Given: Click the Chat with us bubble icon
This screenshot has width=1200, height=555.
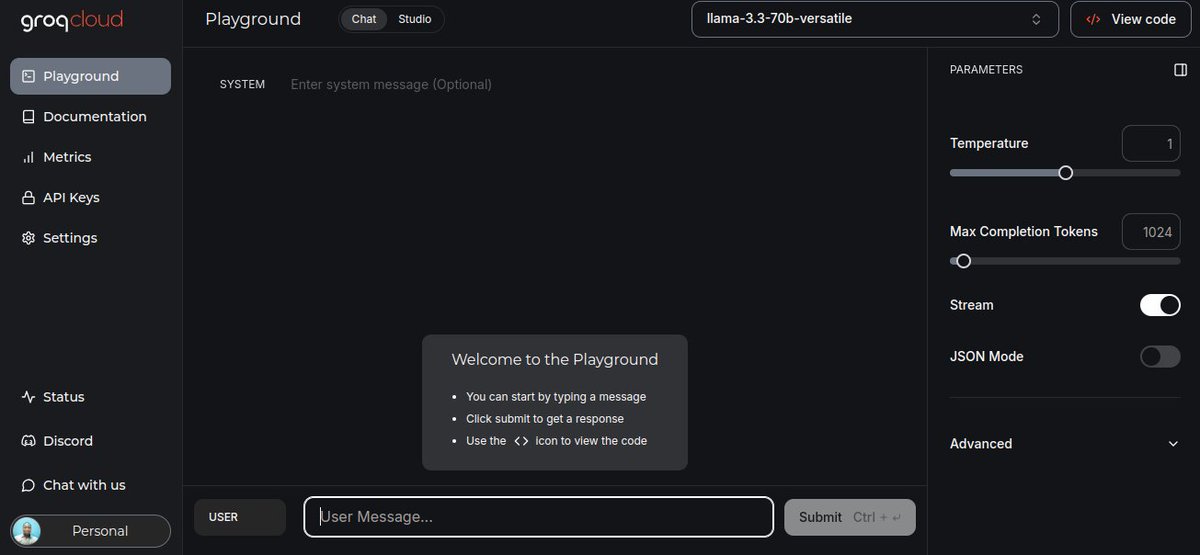Looking at the screenshot, I should pos(28,485).
